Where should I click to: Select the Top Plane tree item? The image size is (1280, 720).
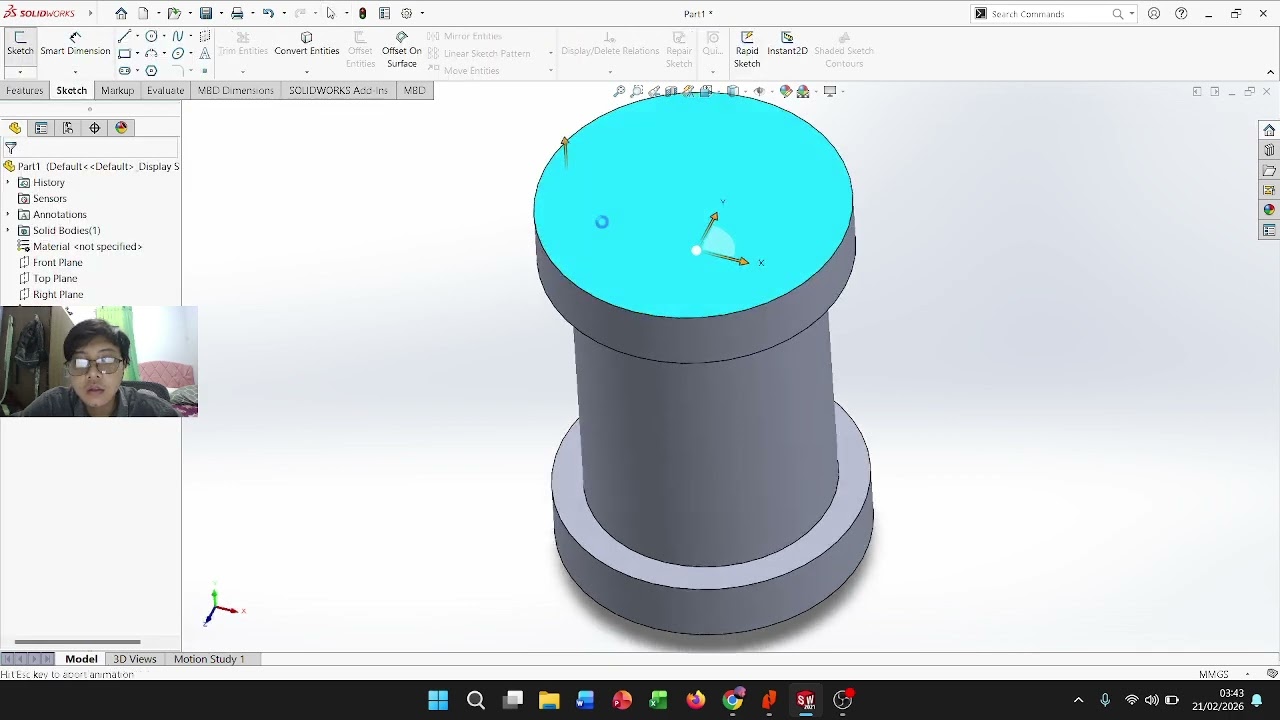[55, 279]
